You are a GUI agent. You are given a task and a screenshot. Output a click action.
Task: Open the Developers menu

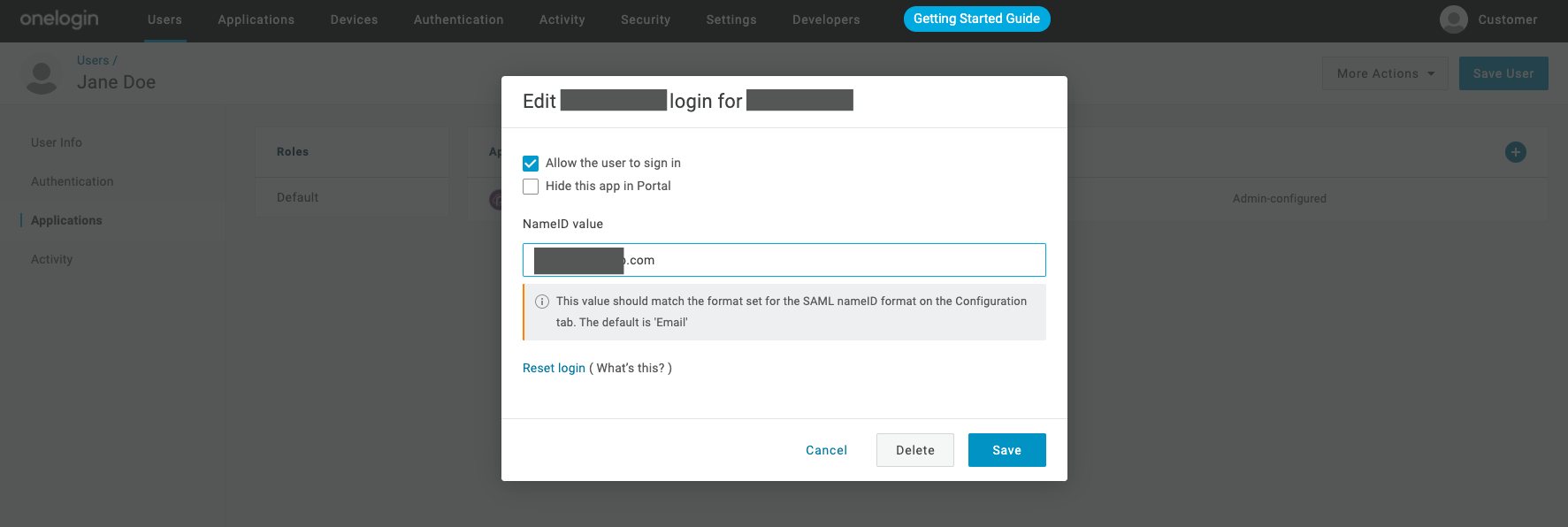pos(825,19)
